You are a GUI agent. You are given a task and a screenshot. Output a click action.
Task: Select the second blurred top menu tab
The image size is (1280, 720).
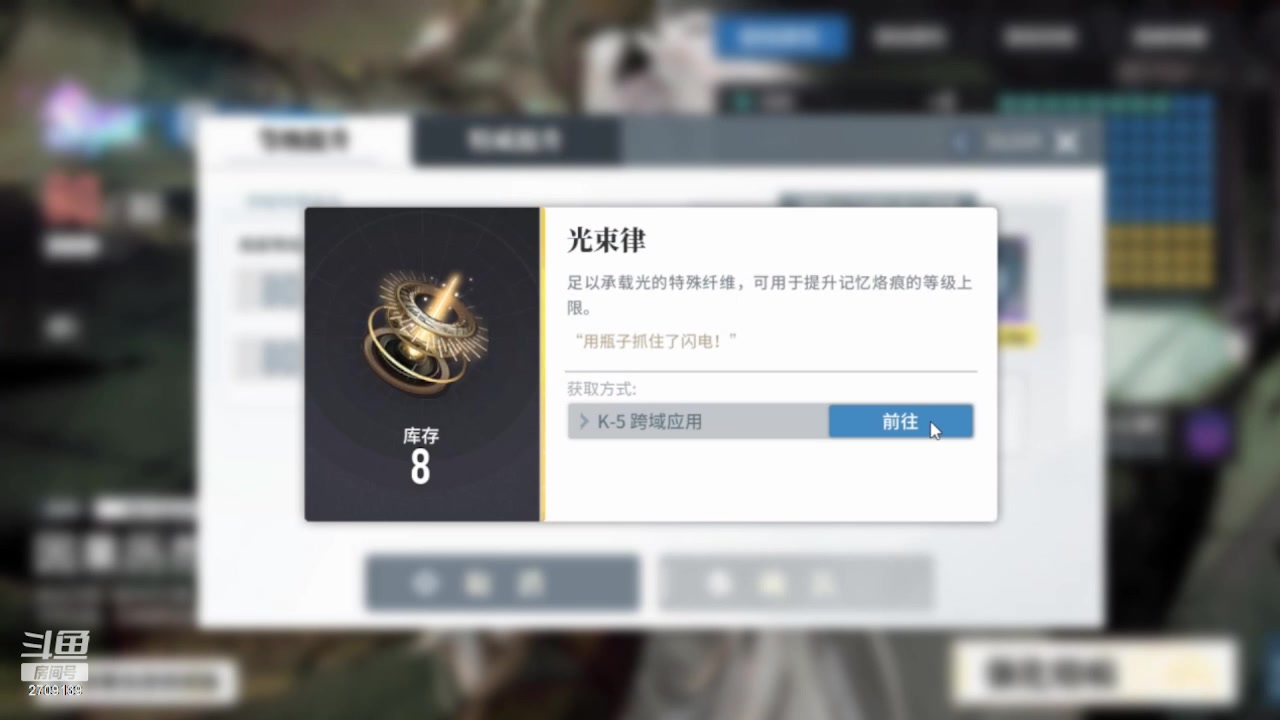[909, 37]
